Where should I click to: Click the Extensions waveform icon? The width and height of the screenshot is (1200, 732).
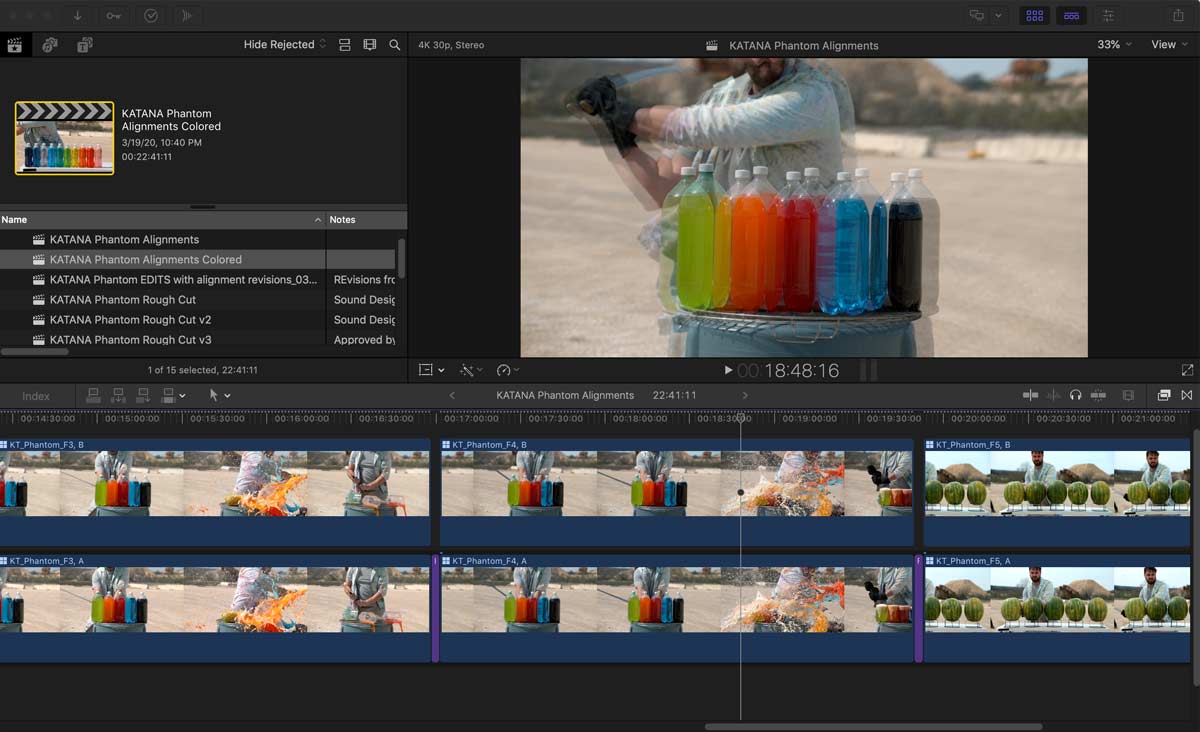(x=186, y=15)
